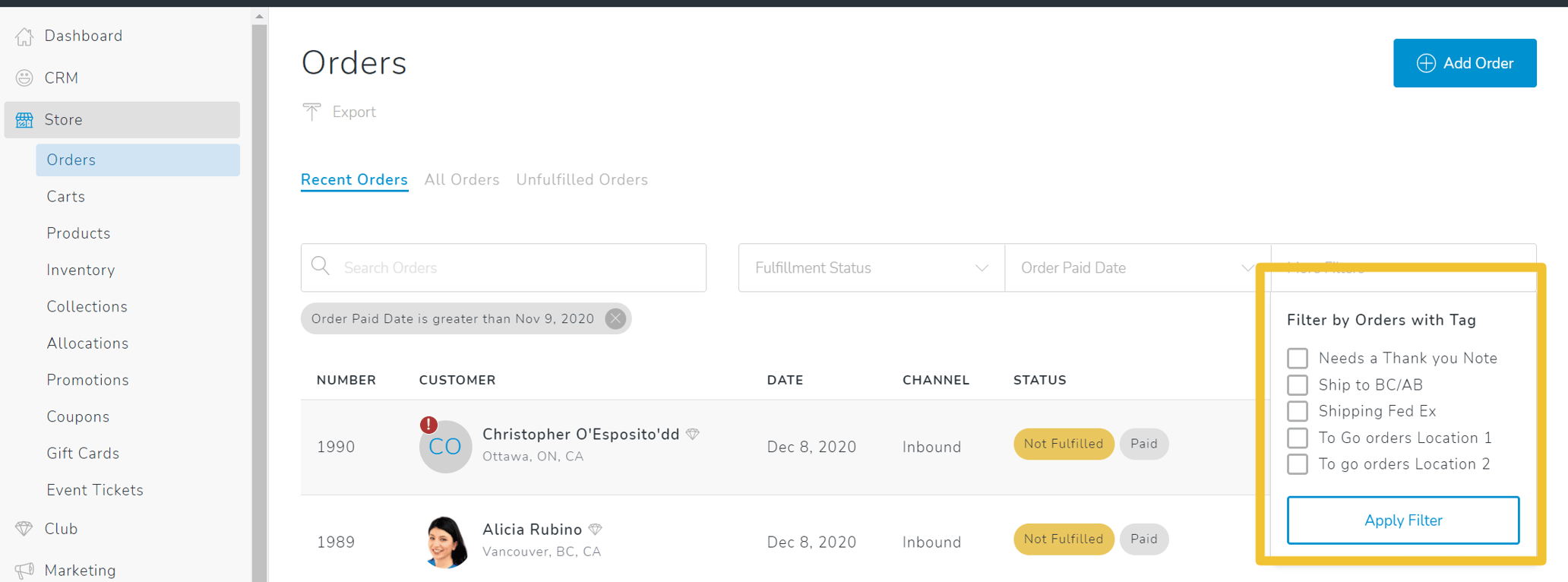Viewport: 1568px width, 582px height.
Task: Select the Marketing megaphone icon
Action: 24,570
